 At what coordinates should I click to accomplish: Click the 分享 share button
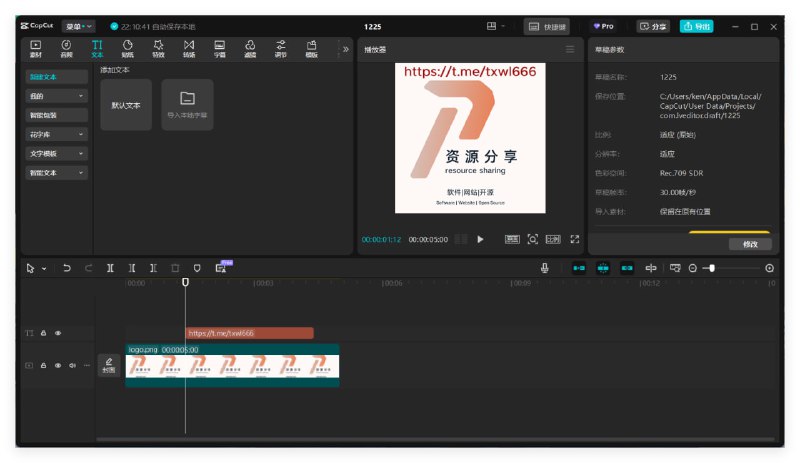(x=653, y=26)
